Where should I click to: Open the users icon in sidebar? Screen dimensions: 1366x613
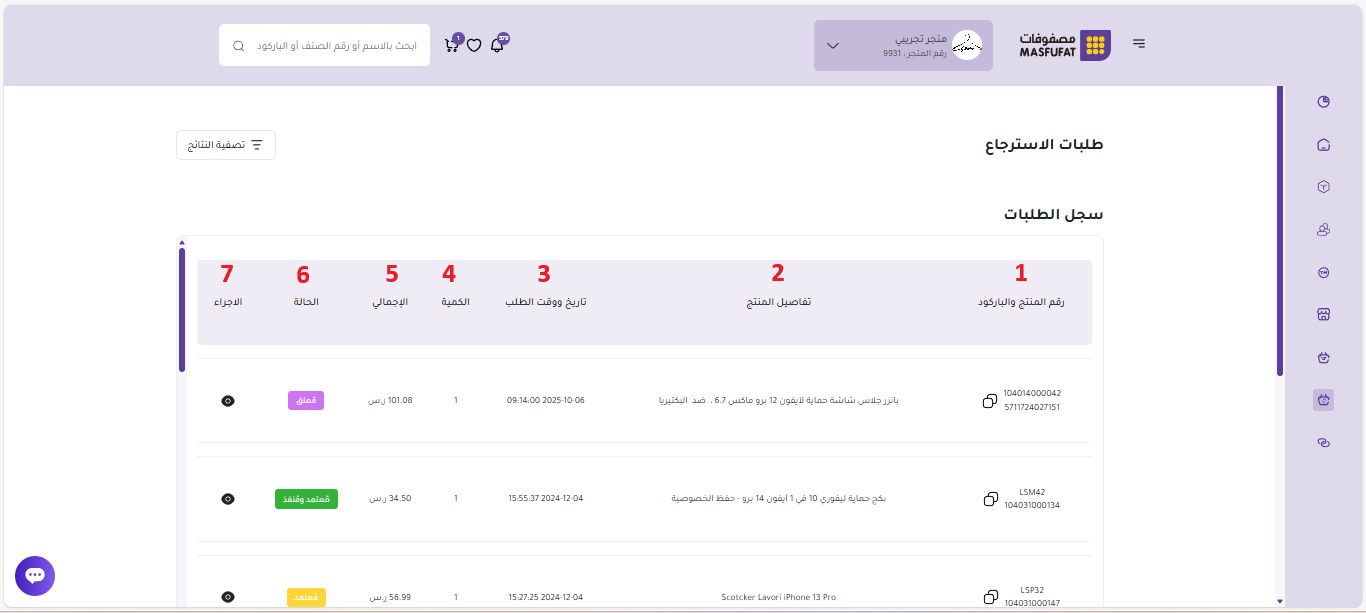pos(1323,230)
